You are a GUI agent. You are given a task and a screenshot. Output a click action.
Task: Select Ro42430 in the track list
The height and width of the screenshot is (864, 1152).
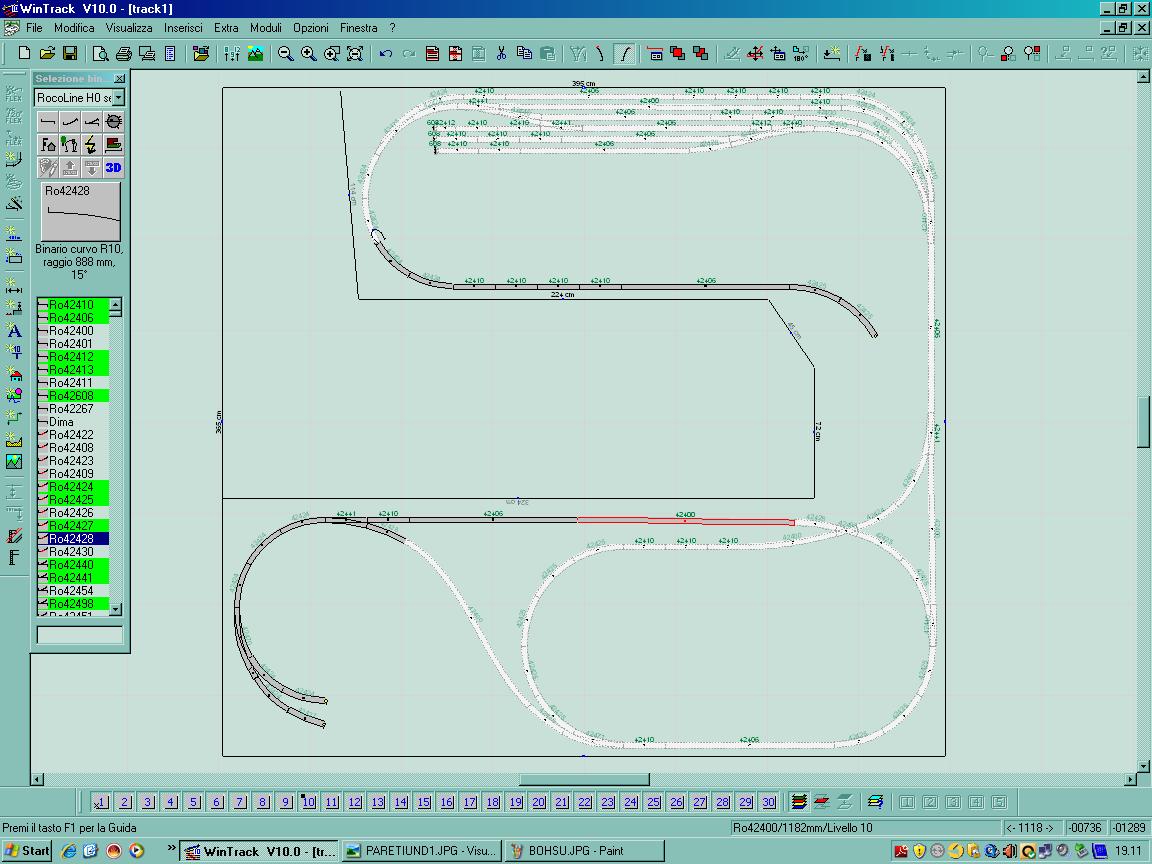click(x=73, y=552)
